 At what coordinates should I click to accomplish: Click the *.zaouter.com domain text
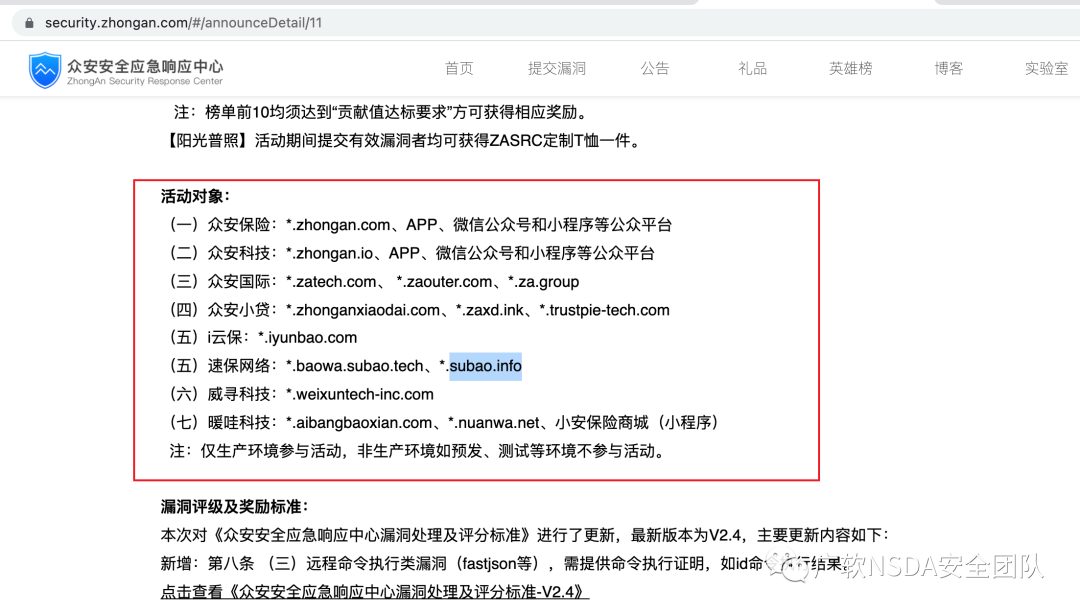(x=444, y=282)
